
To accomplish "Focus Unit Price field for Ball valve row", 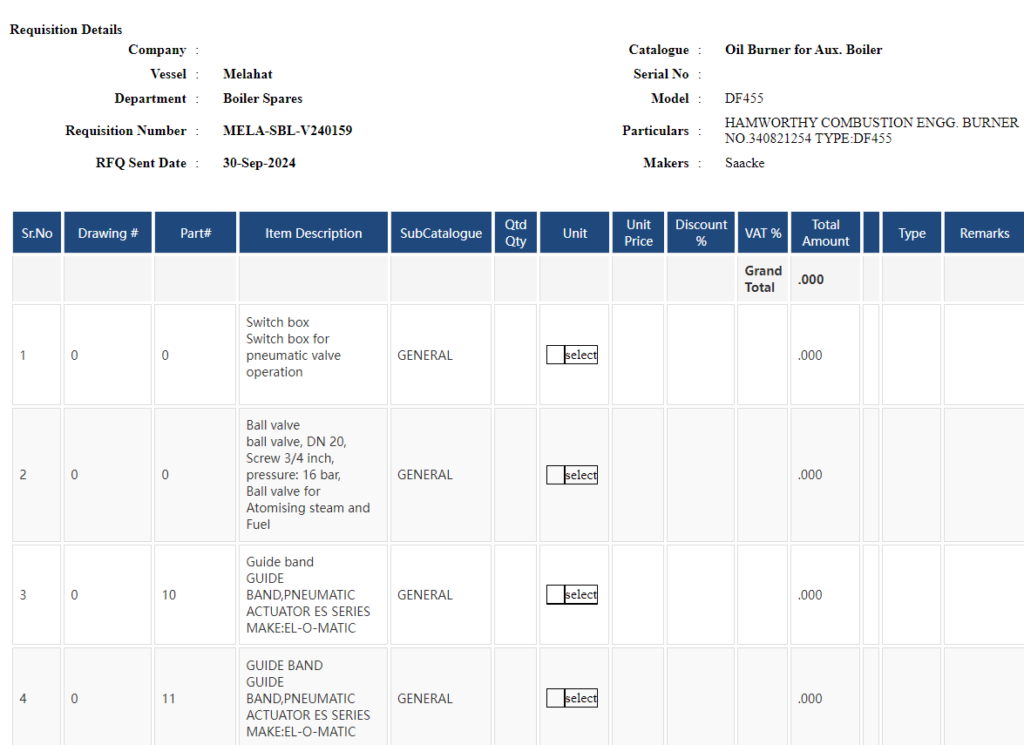I will 638,475.
